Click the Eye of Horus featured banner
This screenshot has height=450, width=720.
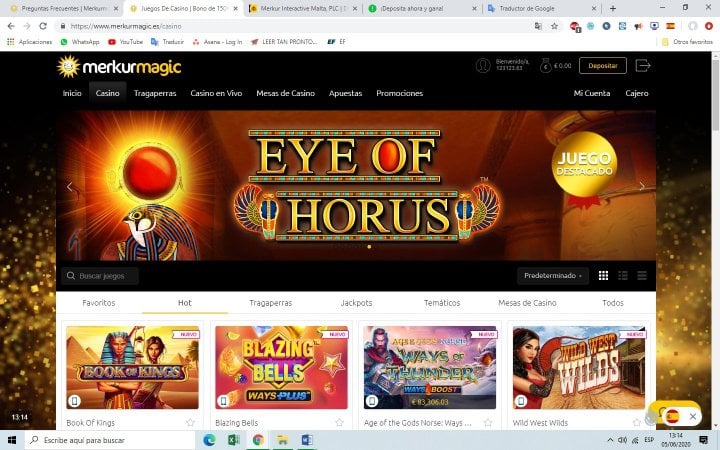coord(356,186)
